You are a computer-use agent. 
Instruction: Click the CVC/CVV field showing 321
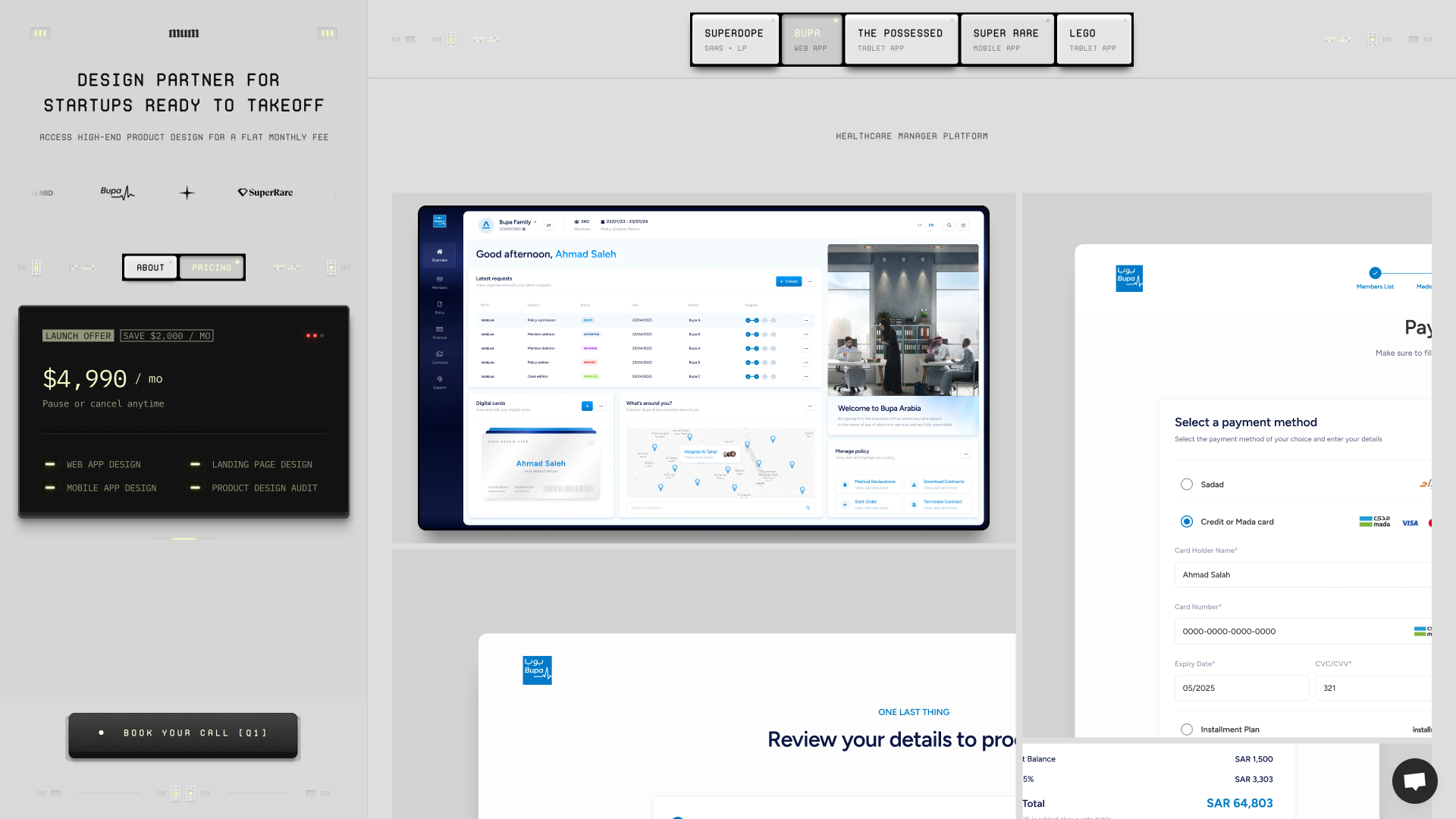1373,688
